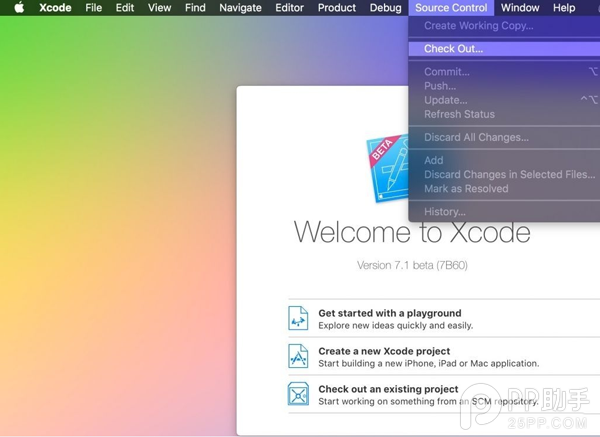Open the Debug menu
The image size is (600, 437).
pyautogui.click(x=385, y=8)
